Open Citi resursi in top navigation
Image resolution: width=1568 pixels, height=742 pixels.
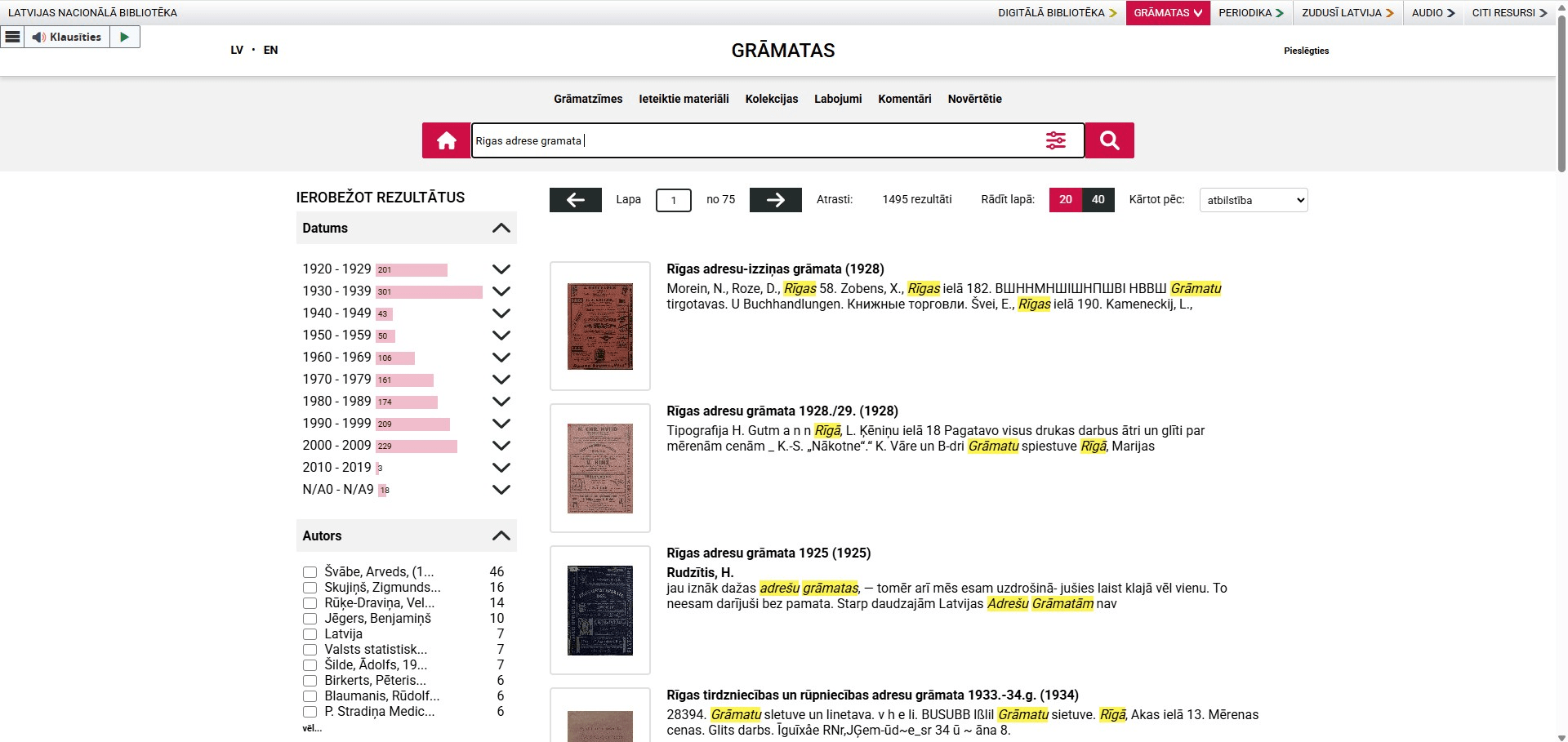pos(1509,12)
